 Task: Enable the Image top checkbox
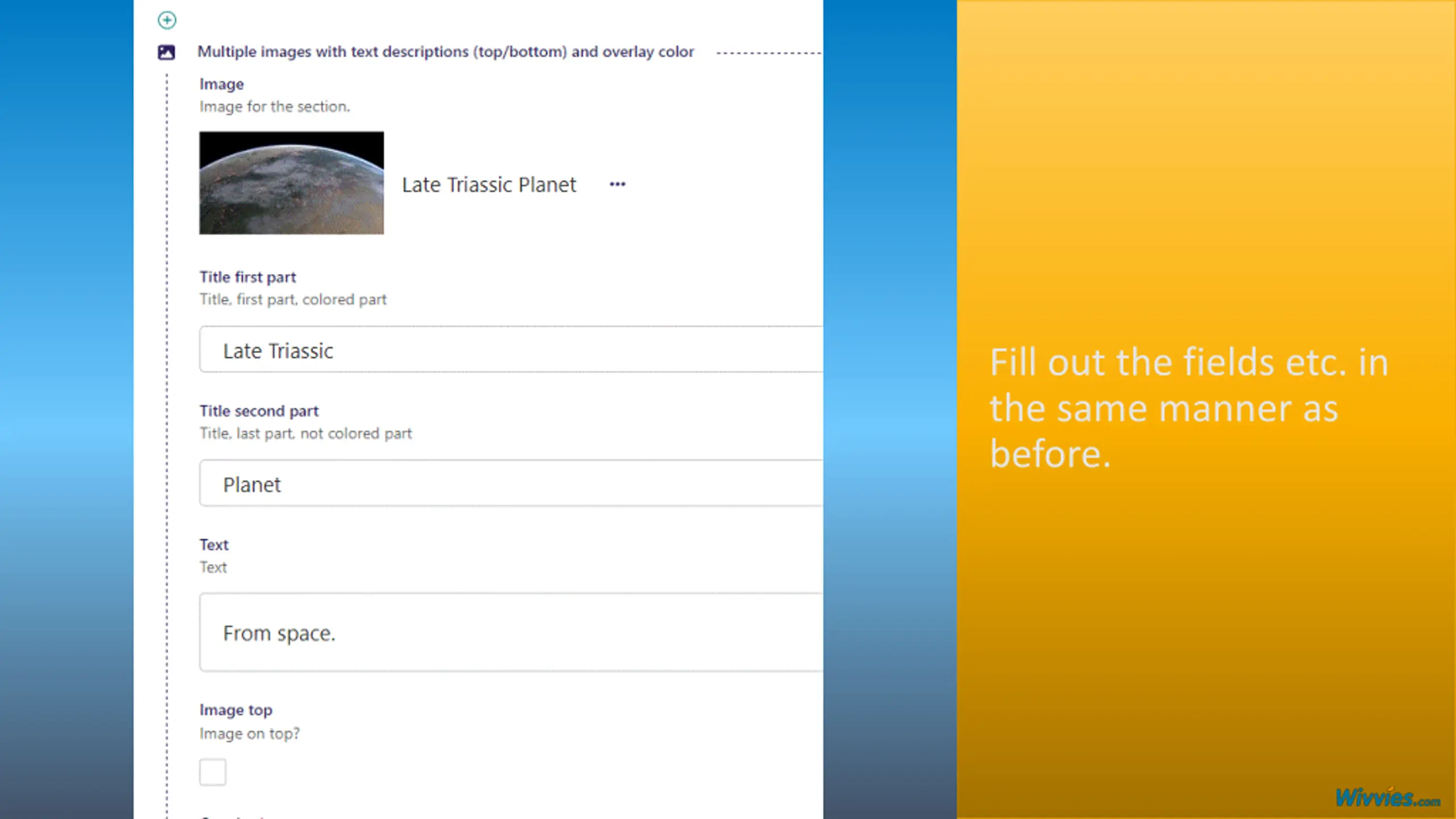pyautogui.click(x=213, y=772)
